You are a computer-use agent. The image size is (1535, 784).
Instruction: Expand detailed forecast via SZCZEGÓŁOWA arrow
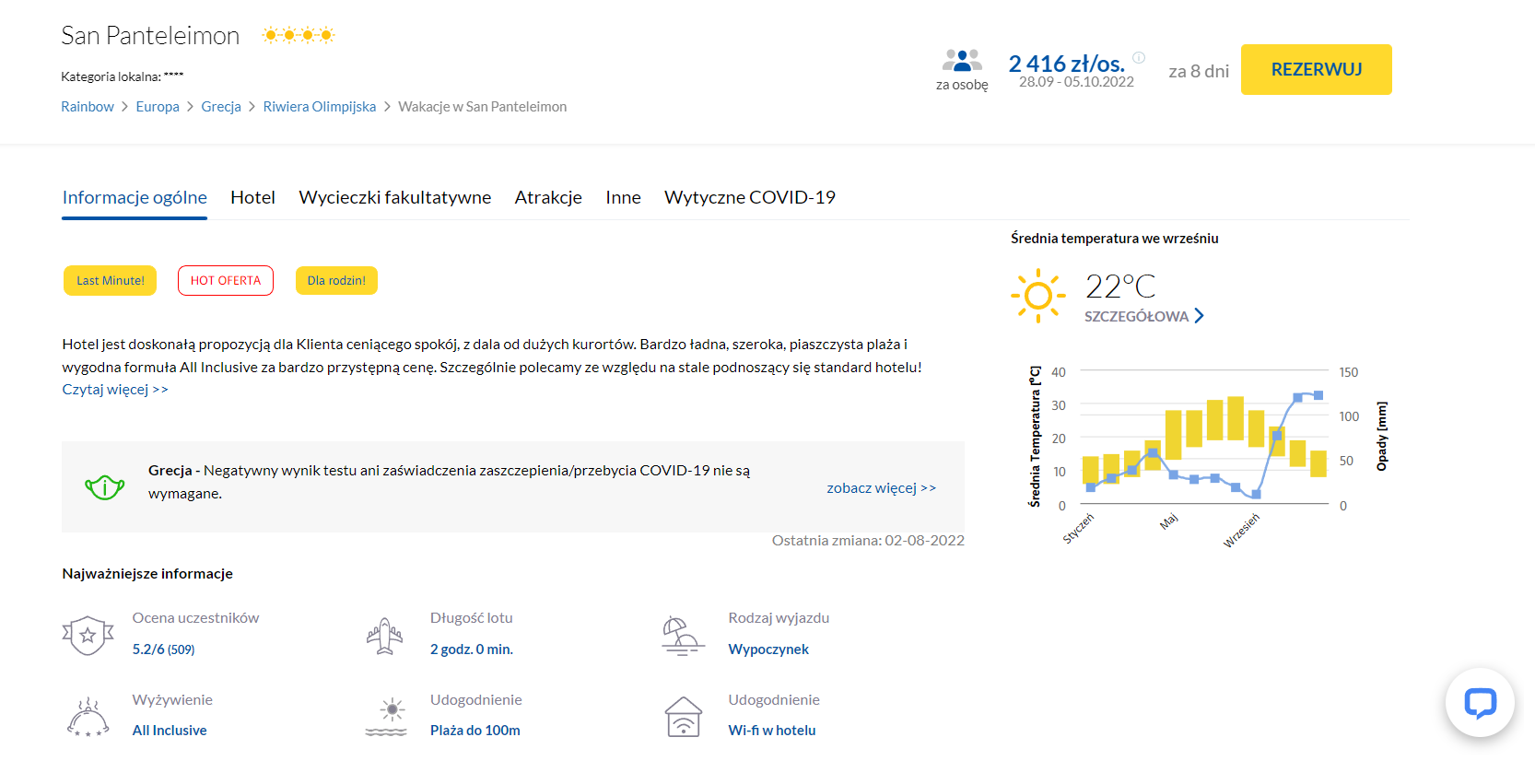(x=1199, y=316)
